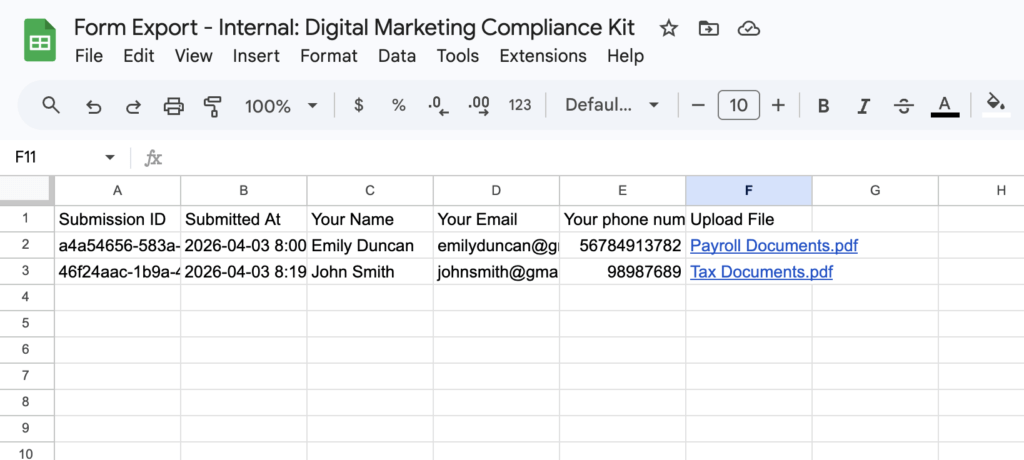Select the Submission ID header cell

118,219
